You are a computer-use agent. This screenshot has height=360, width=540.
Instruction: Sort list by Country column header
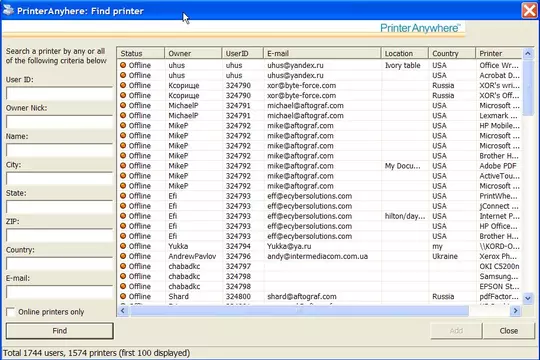tap(452, 53)
